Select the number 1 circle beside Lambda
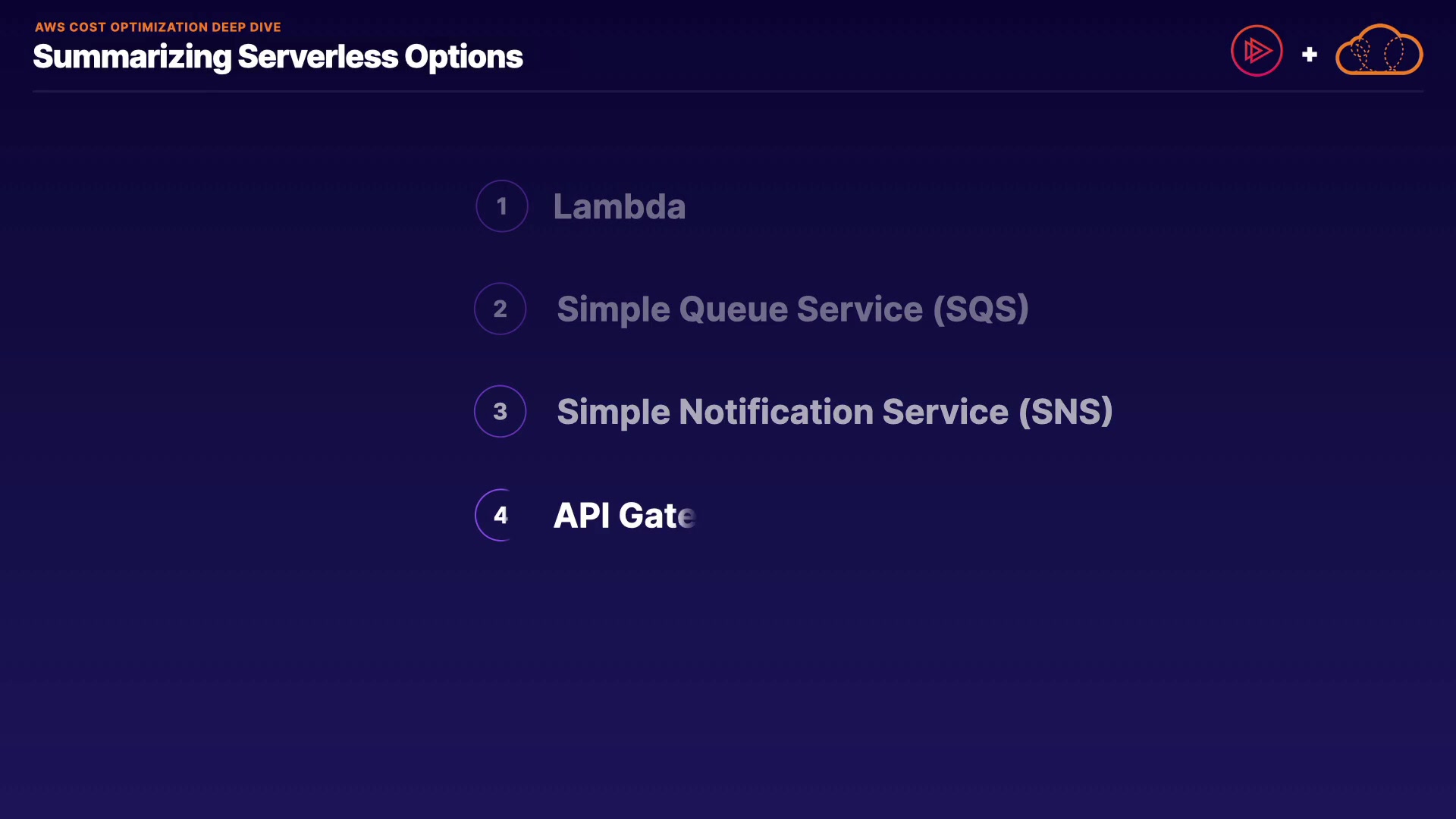 click(x=501, y=206)
